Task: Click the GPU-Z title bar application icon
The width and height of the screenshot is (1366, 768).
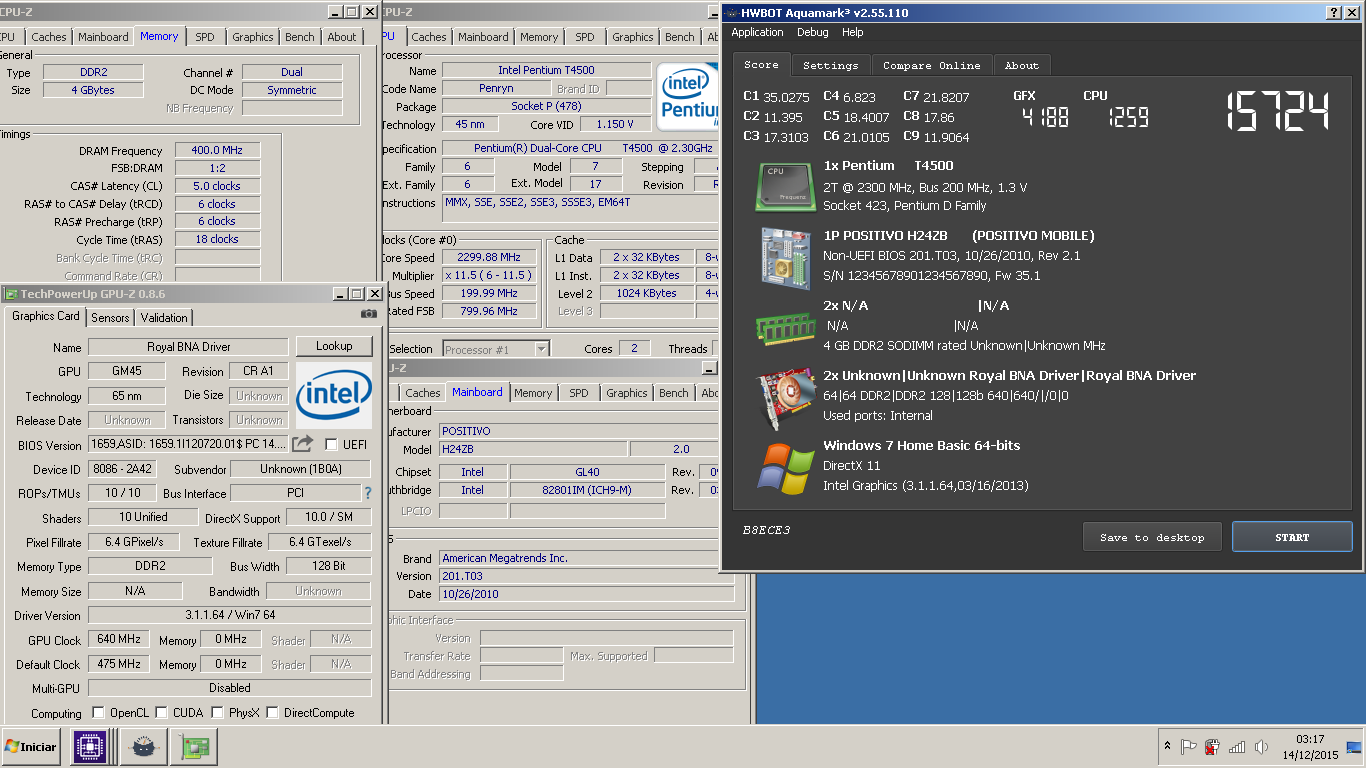Action: pyautogui.click(x=11, y=293)
